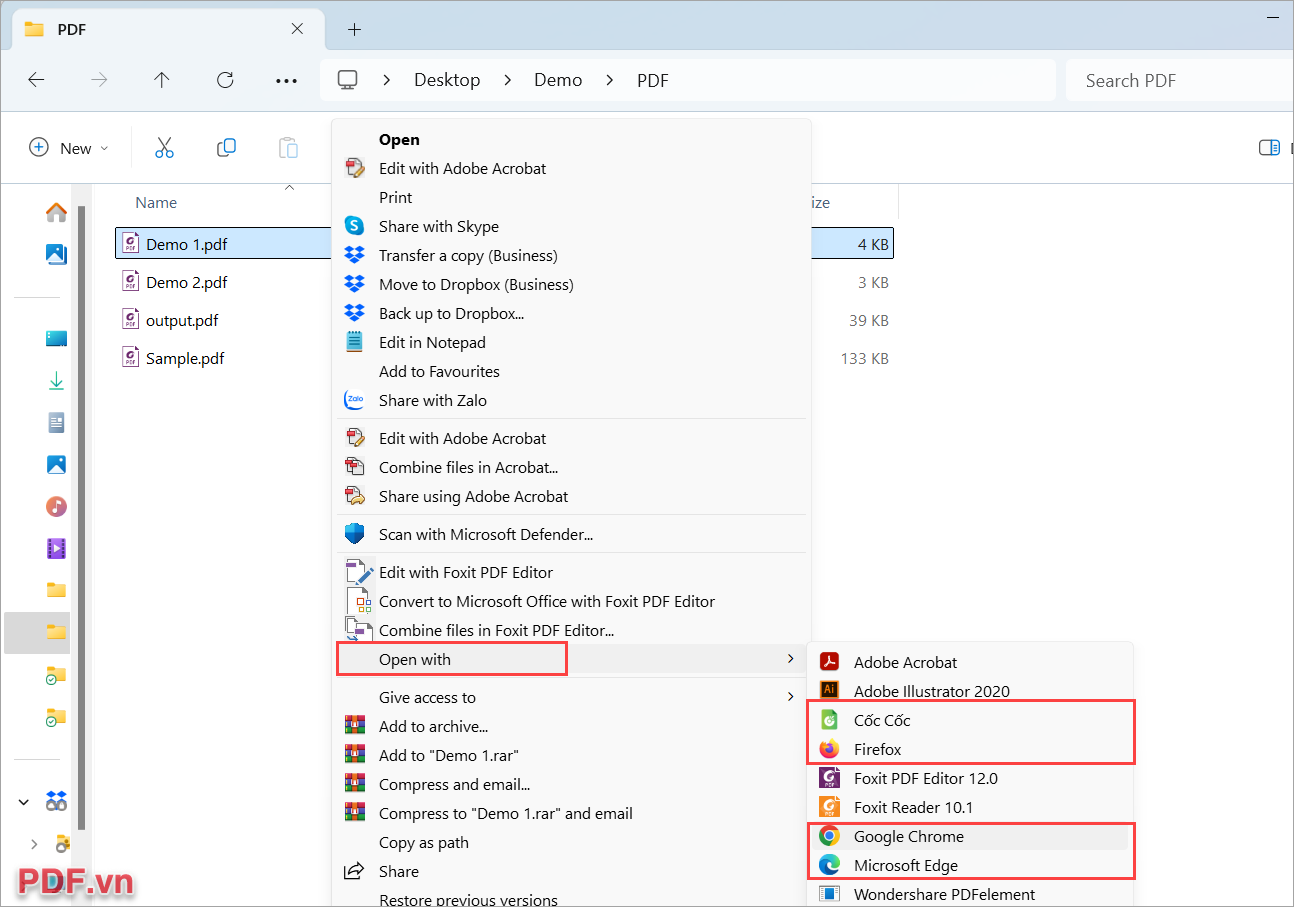Open with Foxit Reader 10.1
The width and height of the screenshot is (1294, 907).
click(x=970, y=807)
